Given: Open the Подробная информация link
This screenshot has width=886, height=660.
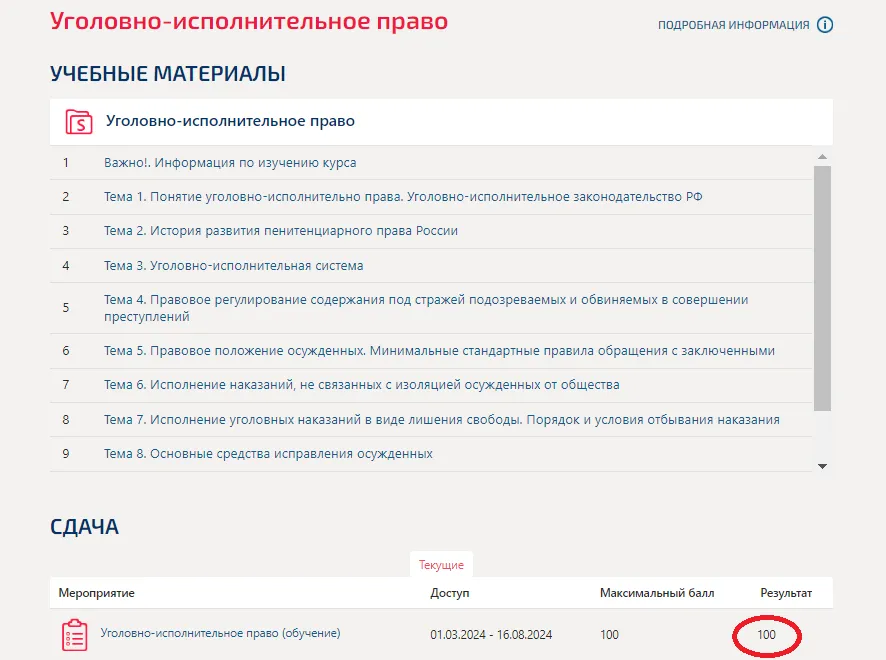Looking at the screenshot, I should tap(733, 25).
